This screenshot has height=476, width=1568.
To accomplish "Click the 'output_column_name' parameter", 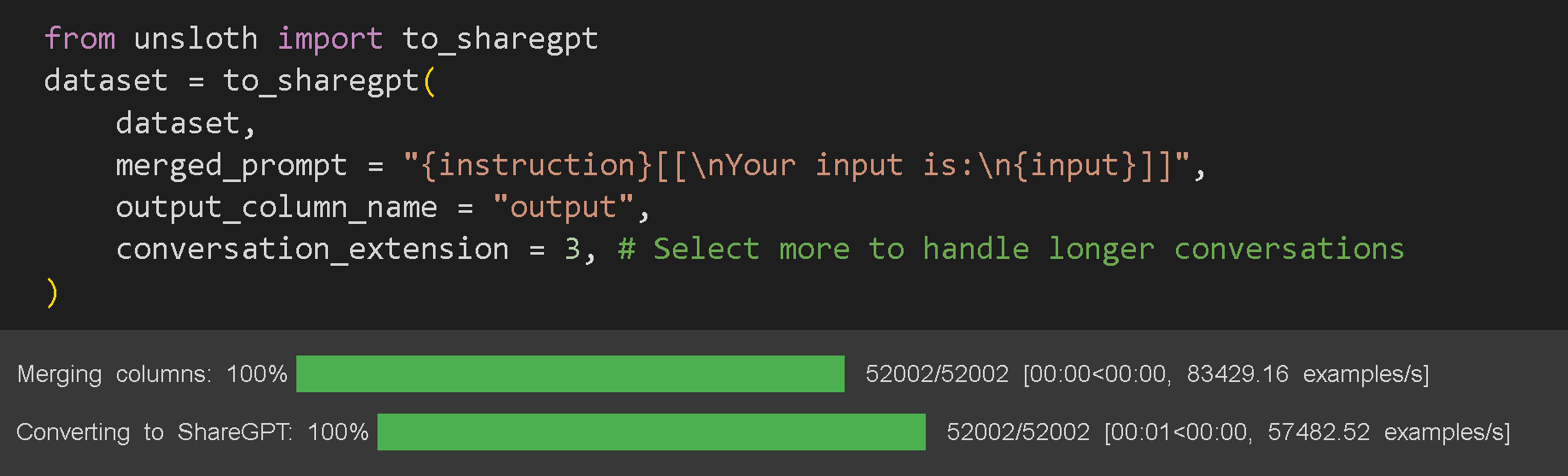I will [276, 207].
